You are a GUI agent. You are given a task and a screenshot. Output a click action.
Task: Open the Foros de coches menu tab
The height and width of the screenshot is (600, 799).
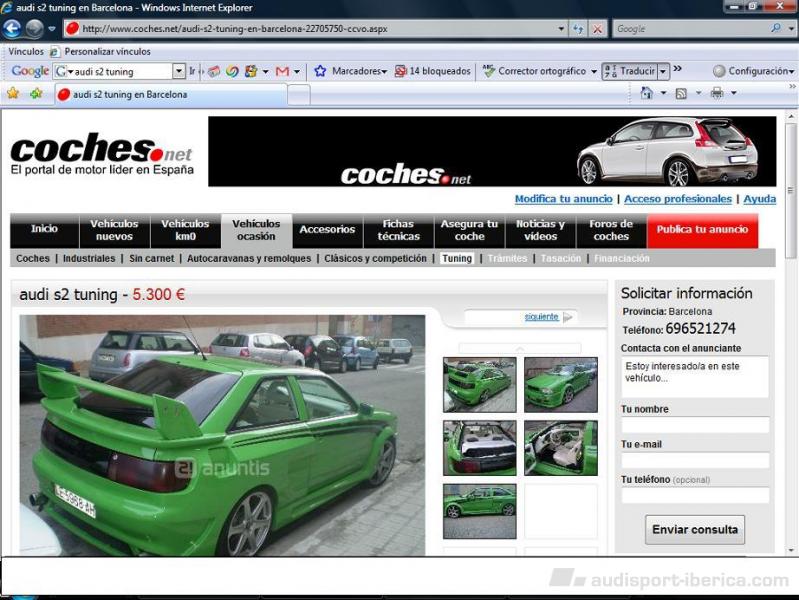611,230
